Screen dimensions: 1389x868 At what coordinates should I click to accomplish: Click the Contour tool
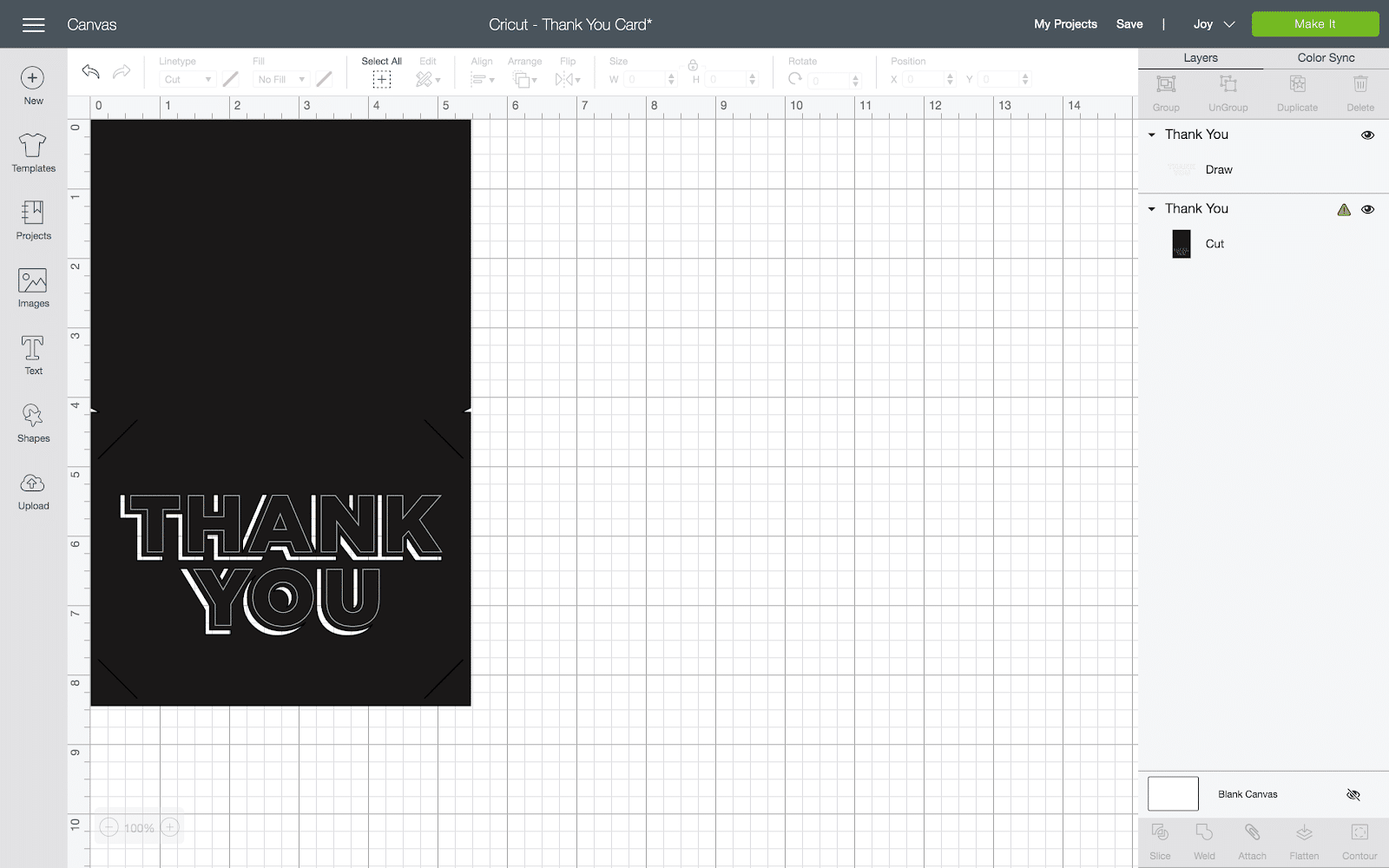tap(1359, 832)
